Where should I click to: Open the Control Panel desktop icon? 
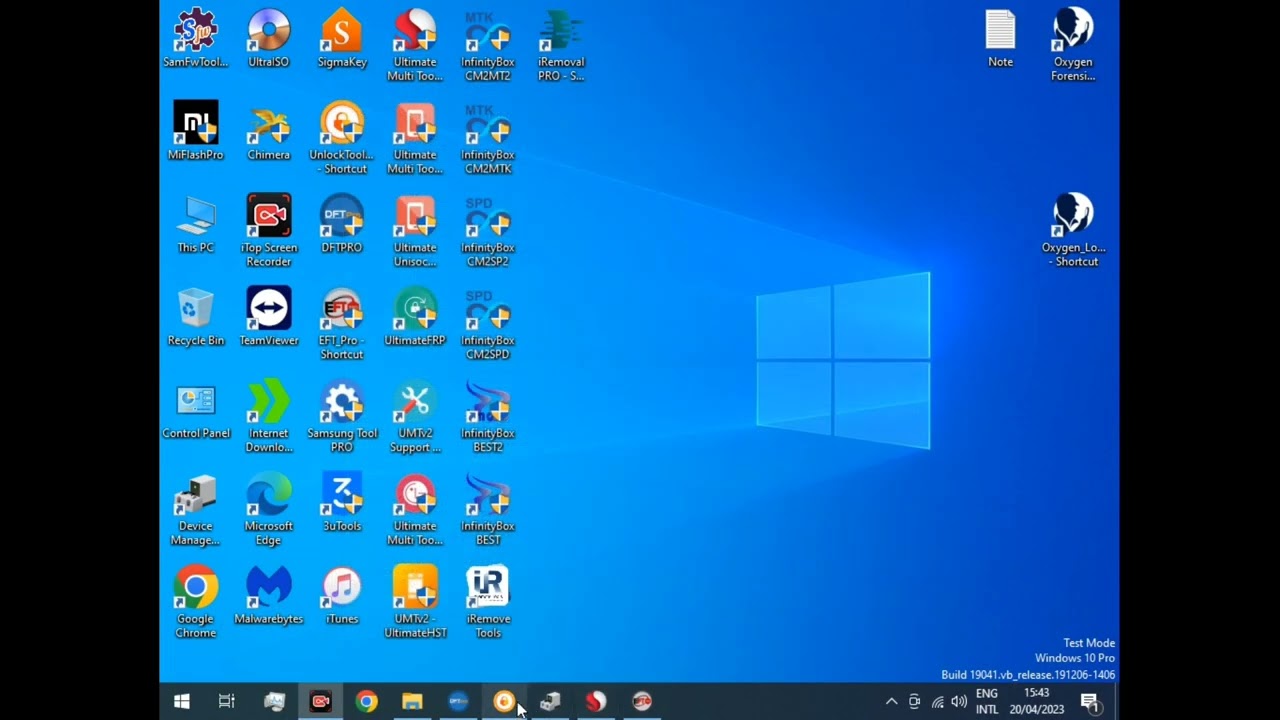(x=195, y=410)
